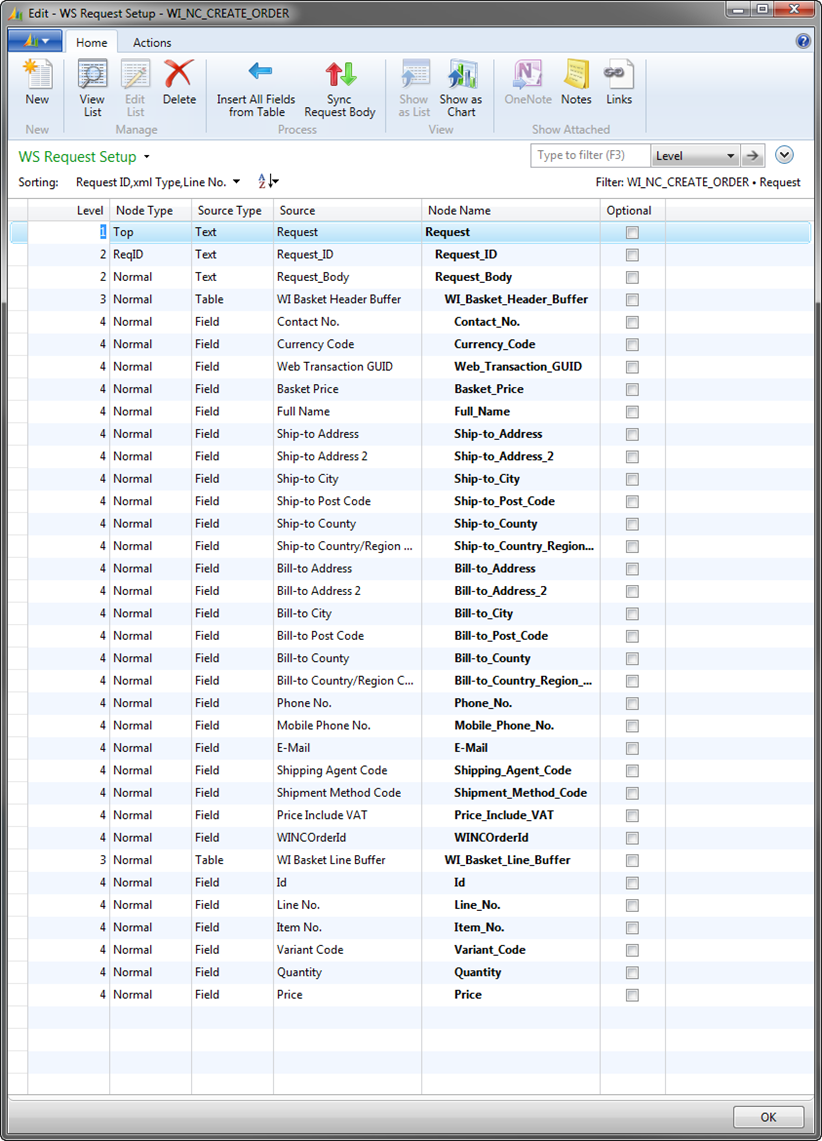
Task: Expand the filter pane chevron button
Action: [784, 155]
